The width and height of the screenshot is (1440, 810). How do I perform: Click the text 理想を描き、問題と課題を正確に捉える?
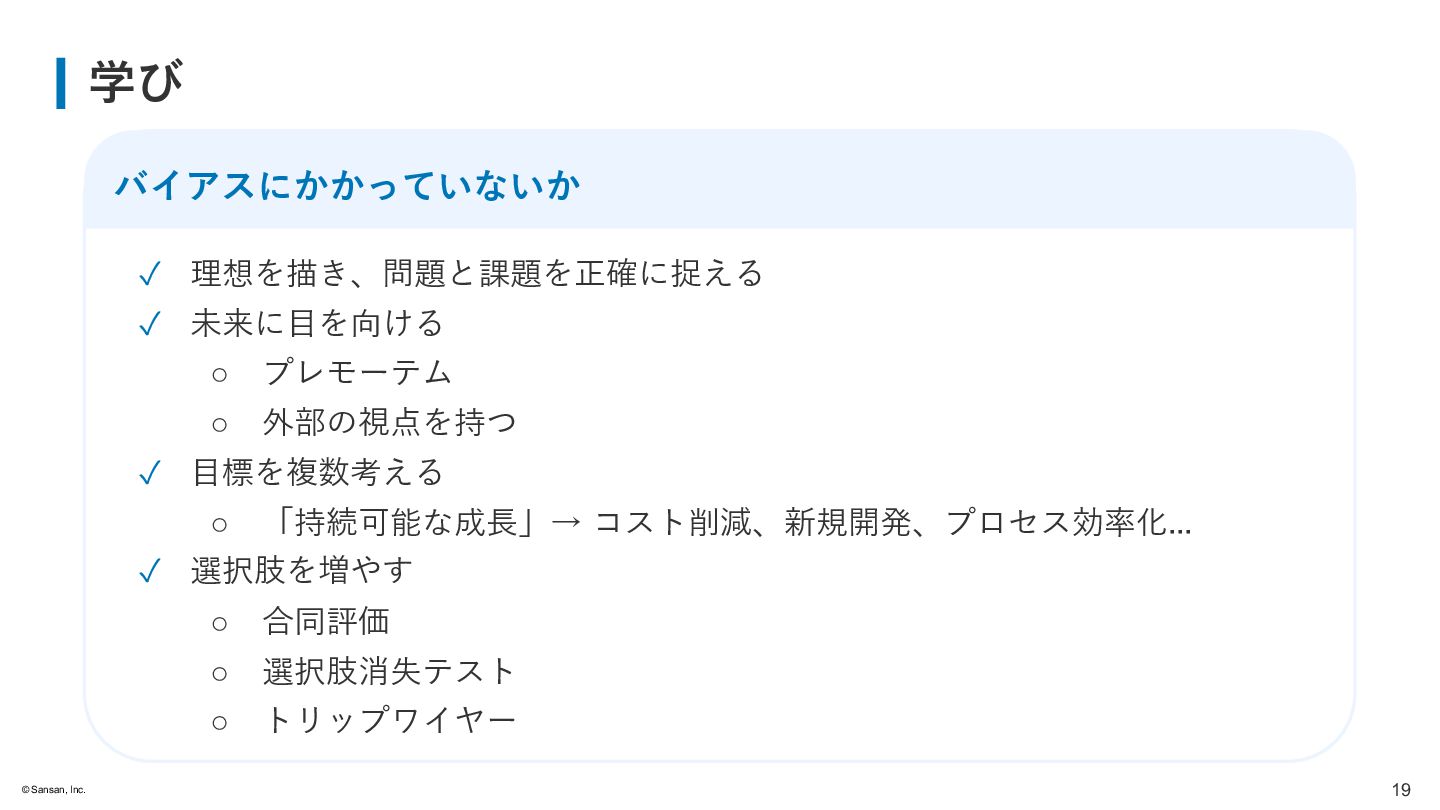coord(477,273)
